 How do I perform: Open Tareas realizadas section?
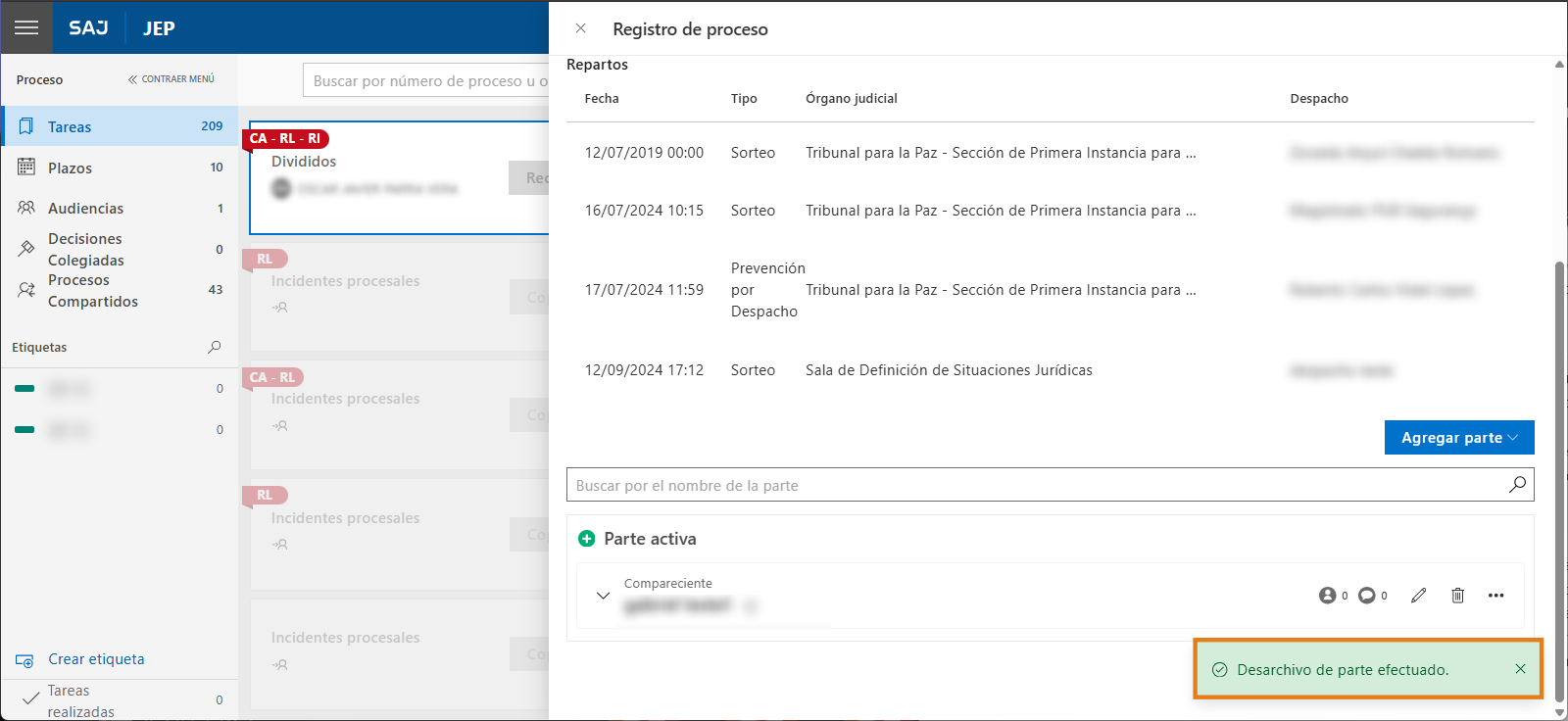pyautogui.click(x=120, y=700)
